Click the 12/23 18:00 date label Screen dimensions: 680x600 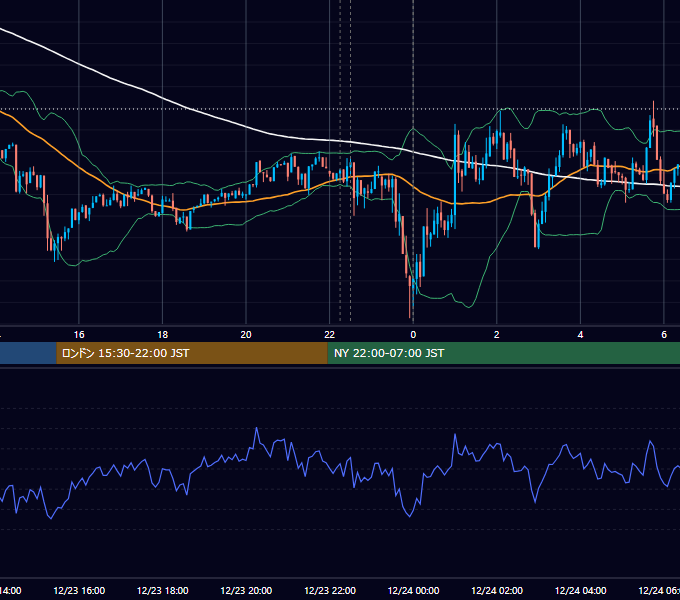[163, 590]
